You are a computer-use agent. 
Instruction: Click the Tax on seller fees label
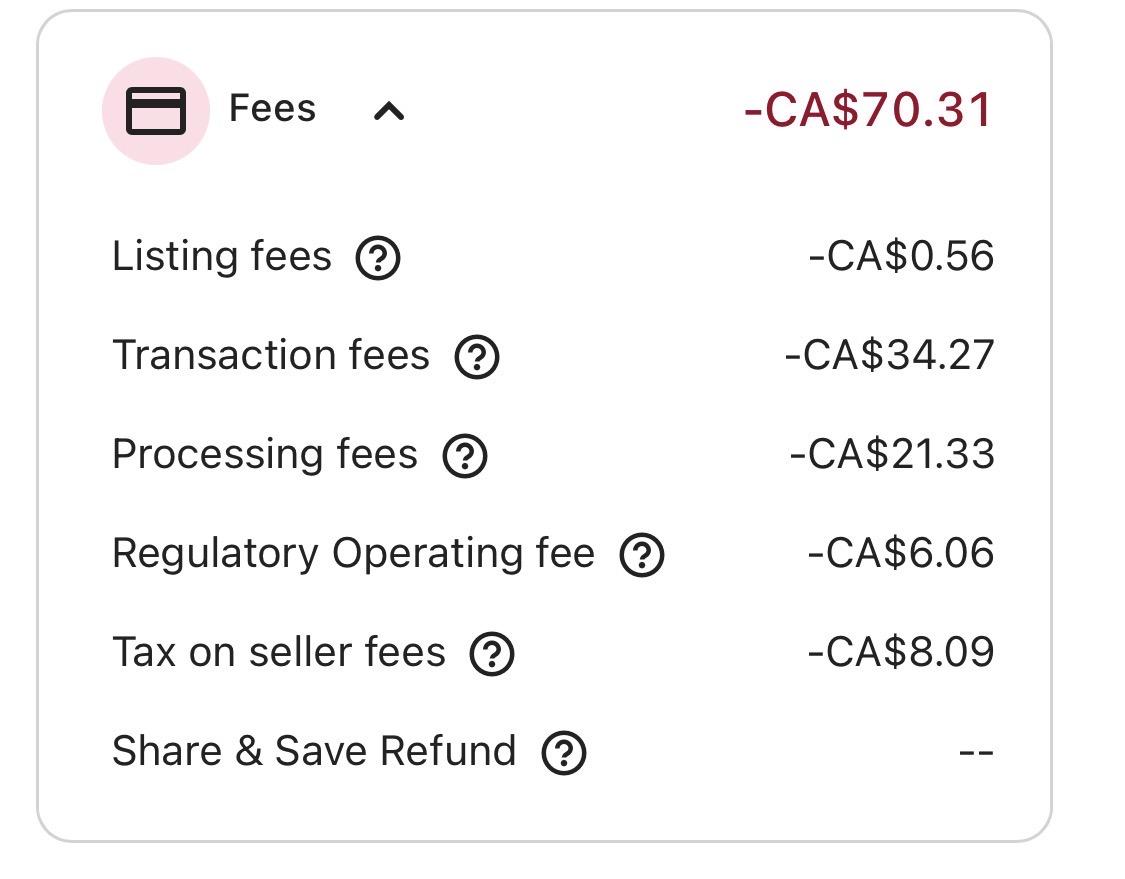pyautogui.click(x=279, y=653)
